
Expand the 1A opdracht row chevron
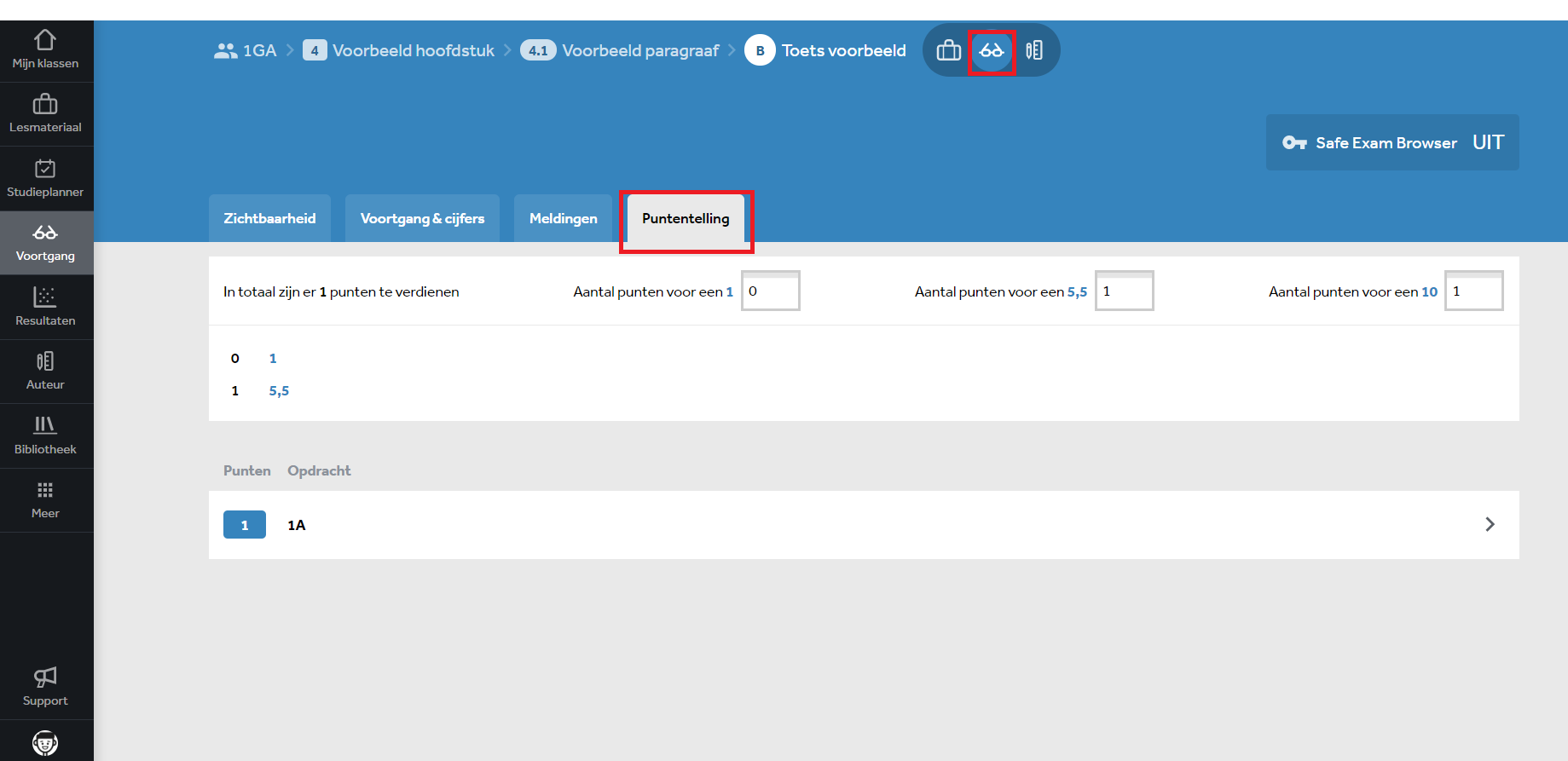[x=1490, y=524]
